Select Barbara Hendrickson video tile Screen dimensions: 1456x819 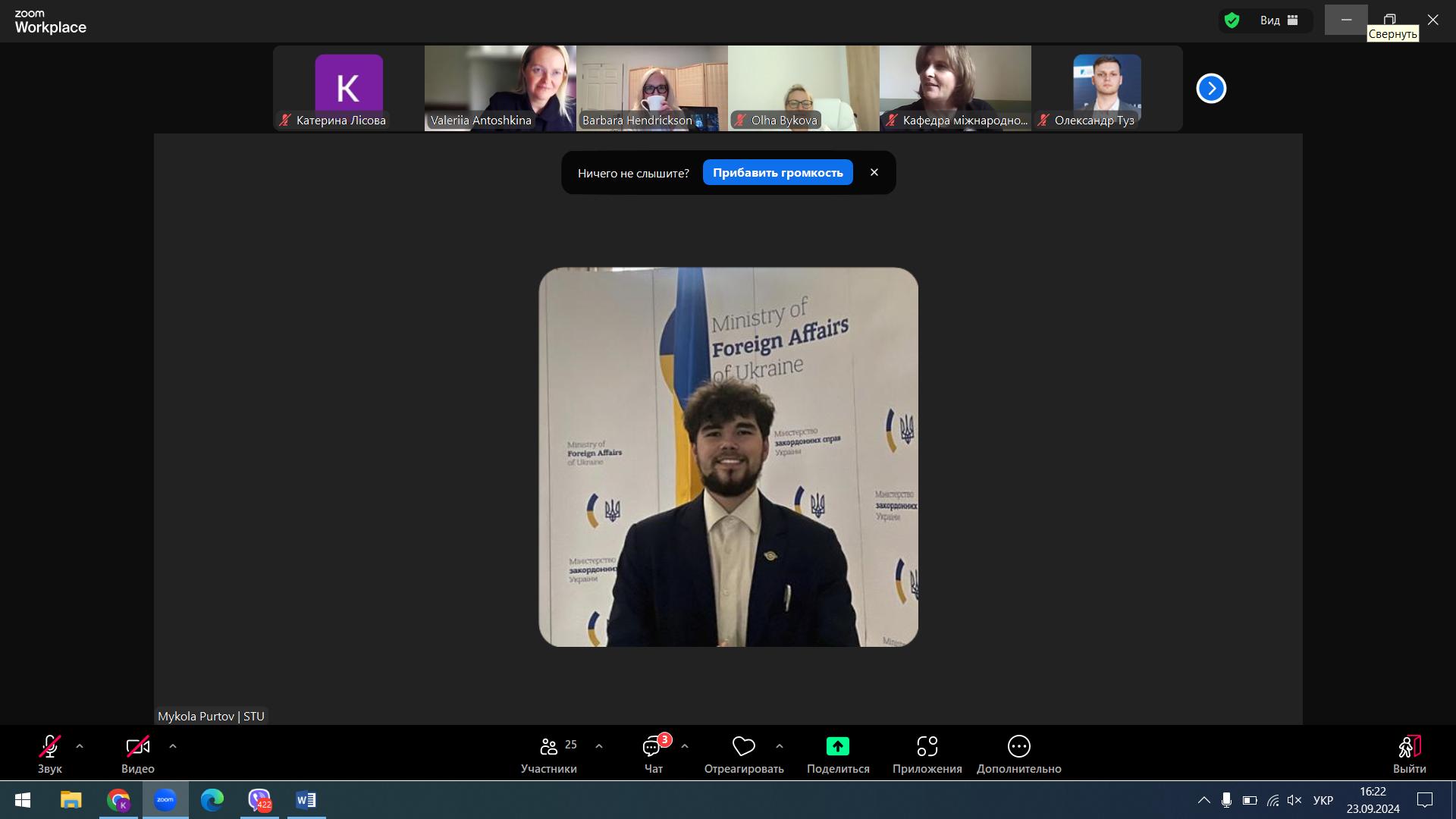coord(652,88)
